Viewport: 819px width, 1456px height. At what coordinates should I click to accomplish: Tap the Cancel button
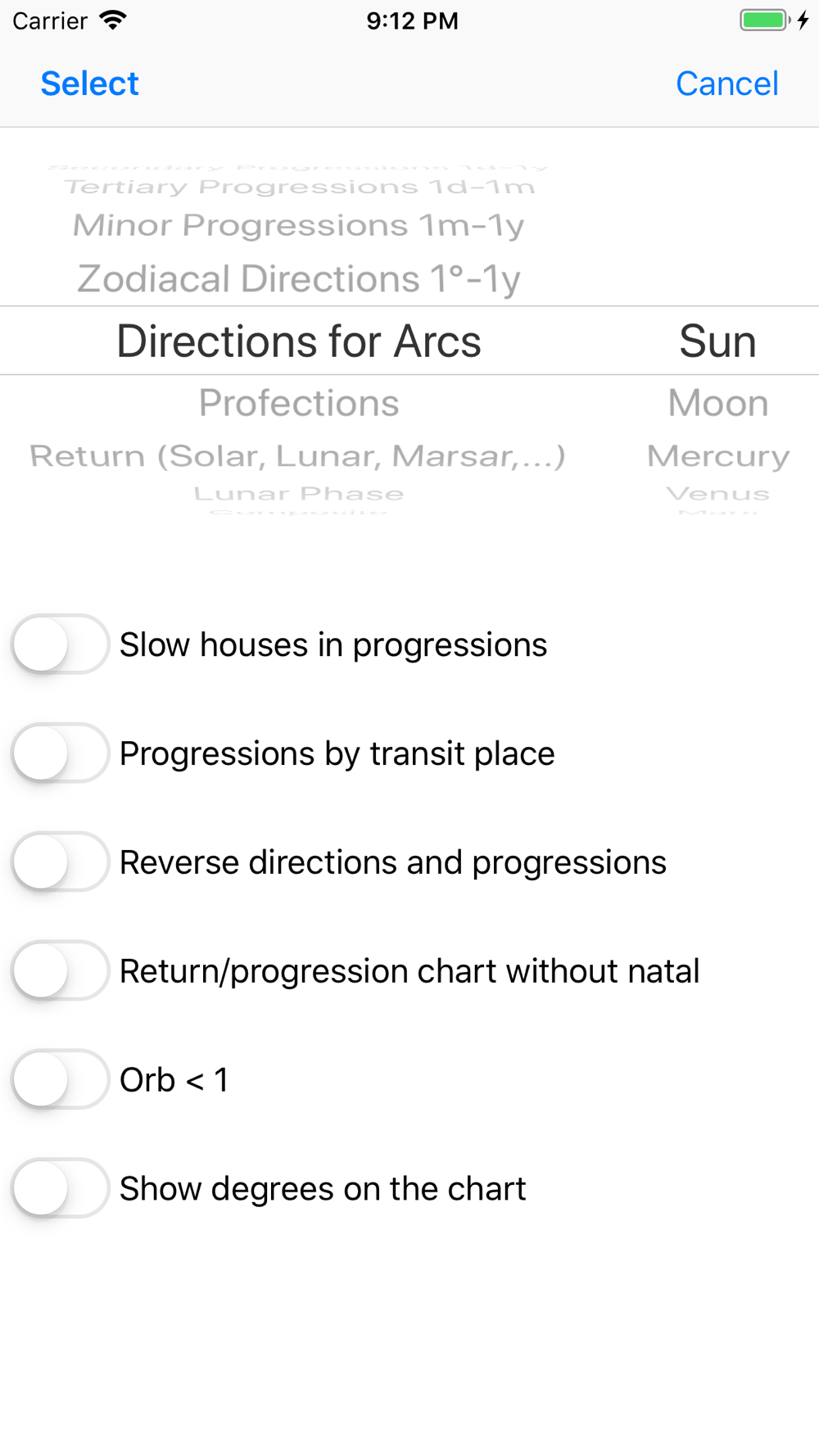coord(726,84)
